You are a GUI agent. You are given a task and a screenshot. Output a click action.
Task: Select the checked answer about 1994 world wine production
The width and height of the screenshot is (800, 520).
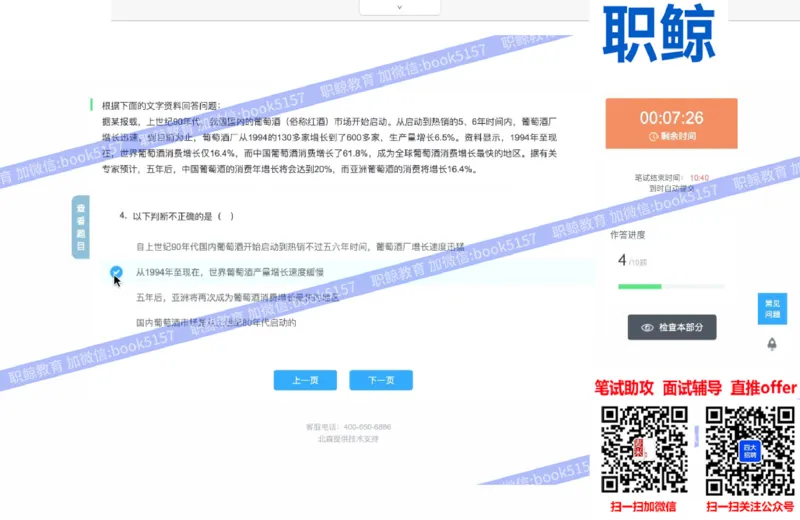click(x=230, y=272)
